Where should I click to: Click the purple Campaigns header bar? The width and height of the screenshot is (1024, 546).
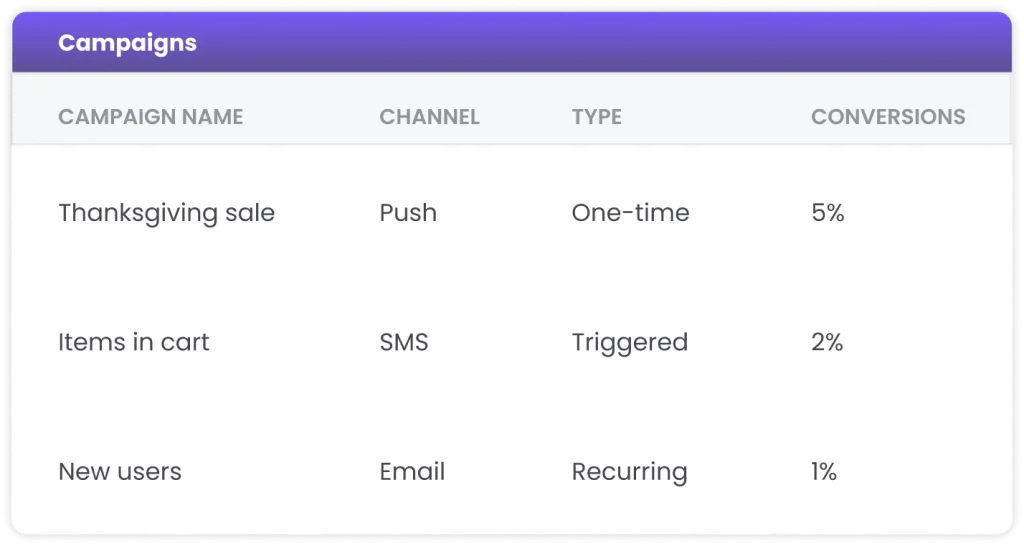512,42
